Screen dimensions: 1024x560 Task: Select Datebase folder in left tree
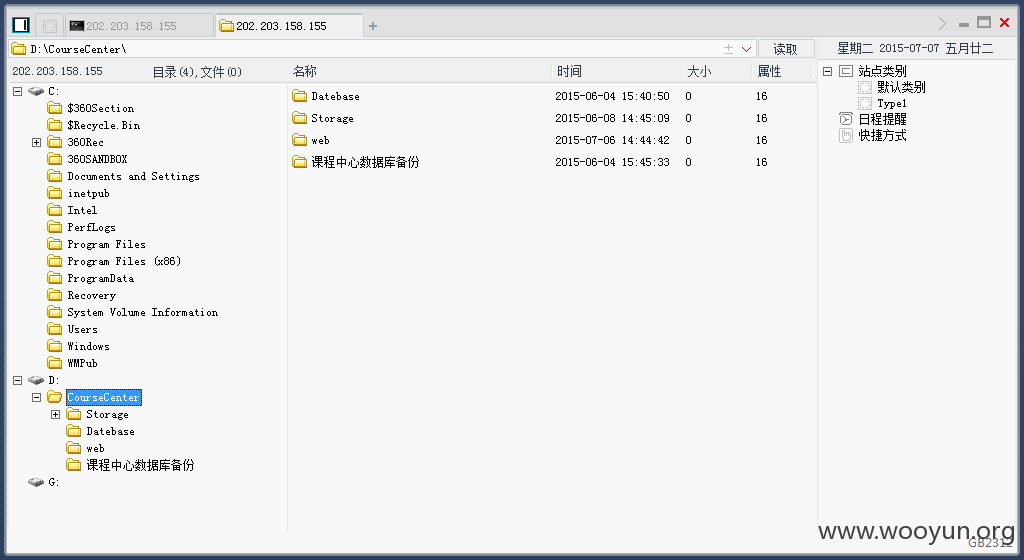pos(110,431)
